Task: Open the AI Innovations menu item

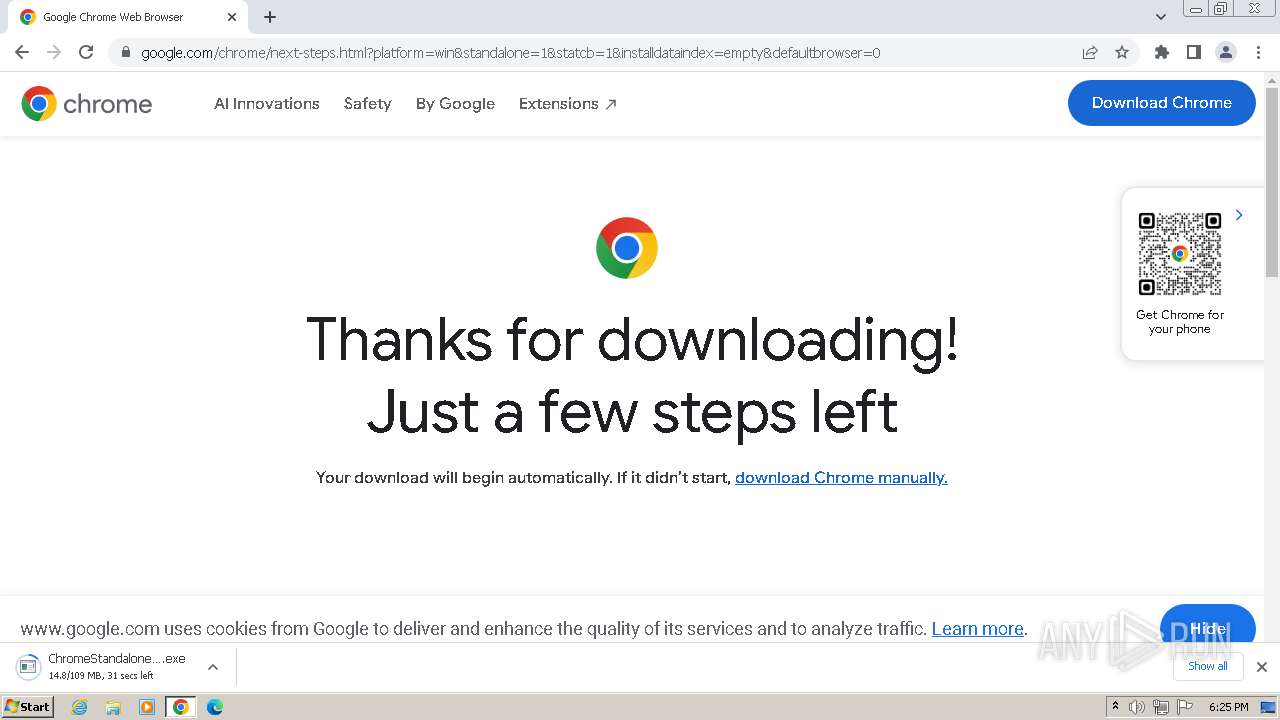Action: 267,104
